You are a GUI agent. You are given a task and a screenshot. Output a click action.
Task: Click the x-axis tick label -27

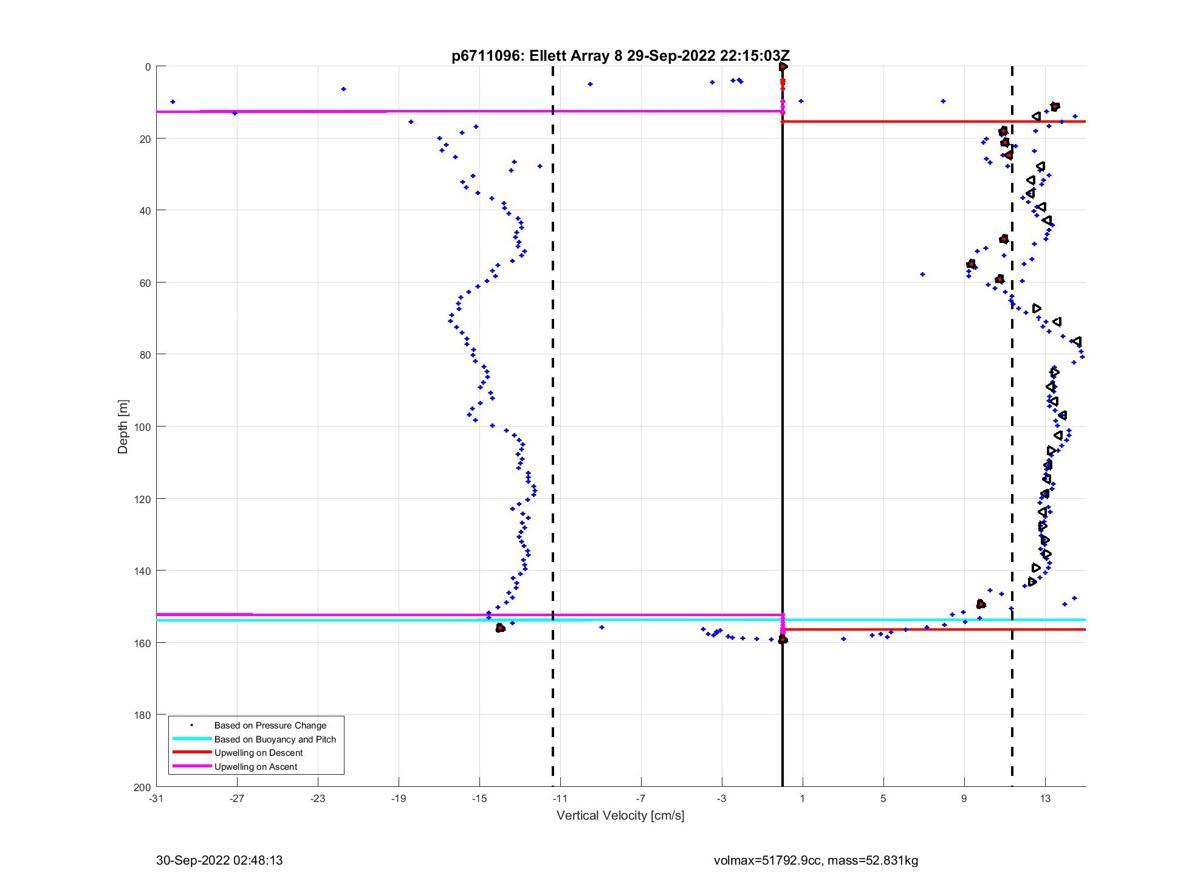(x=237, y=799)
